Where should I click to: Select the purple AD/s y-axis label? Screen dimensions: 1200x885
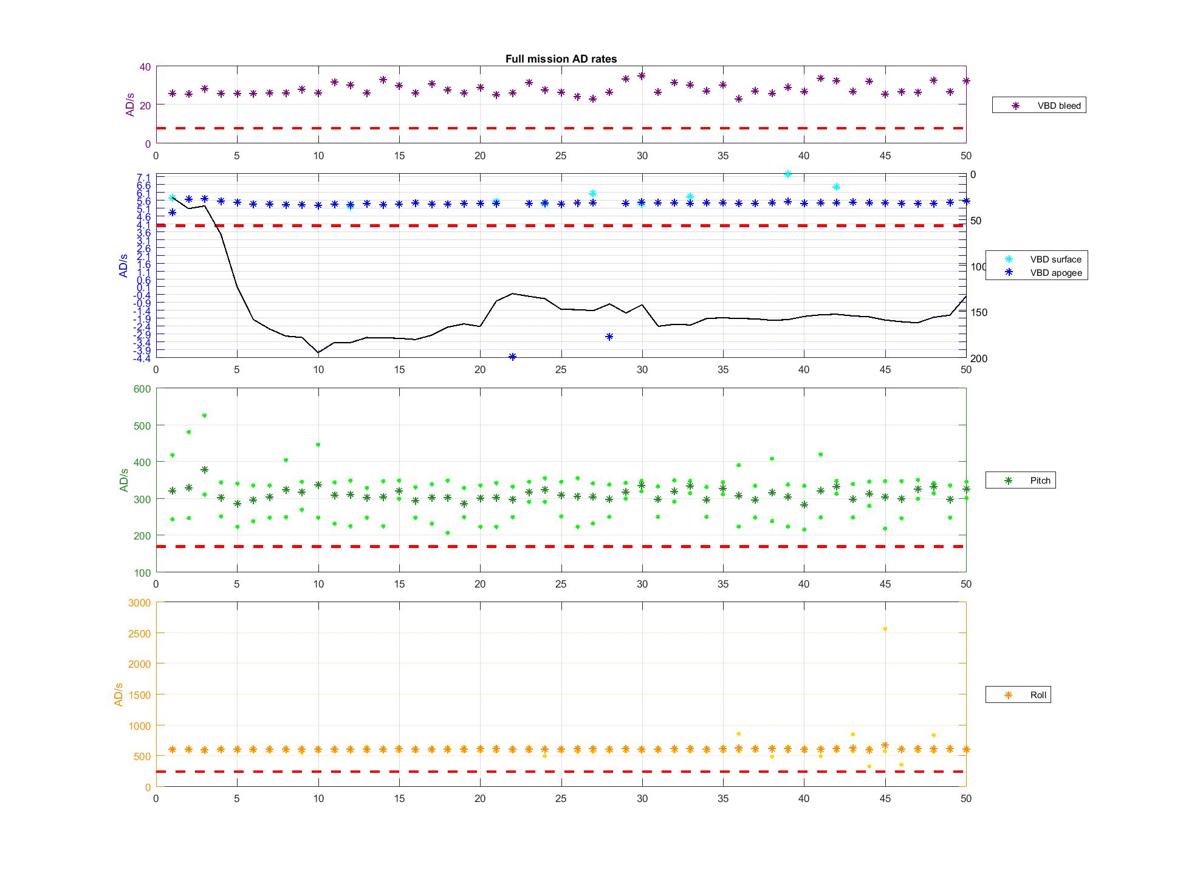pos(129,106)
